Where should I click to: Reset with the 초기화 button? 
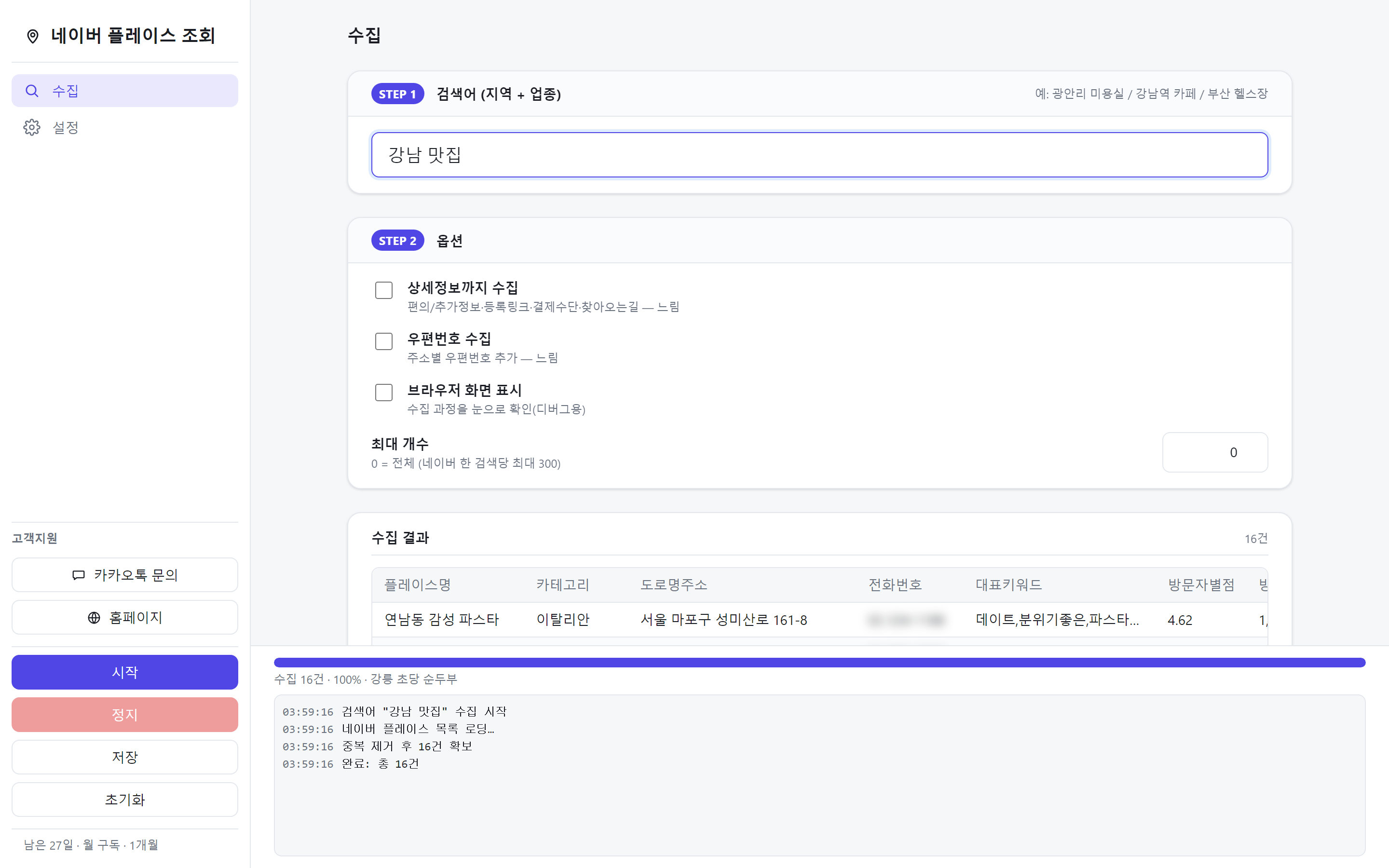click(x=124, y=799)
